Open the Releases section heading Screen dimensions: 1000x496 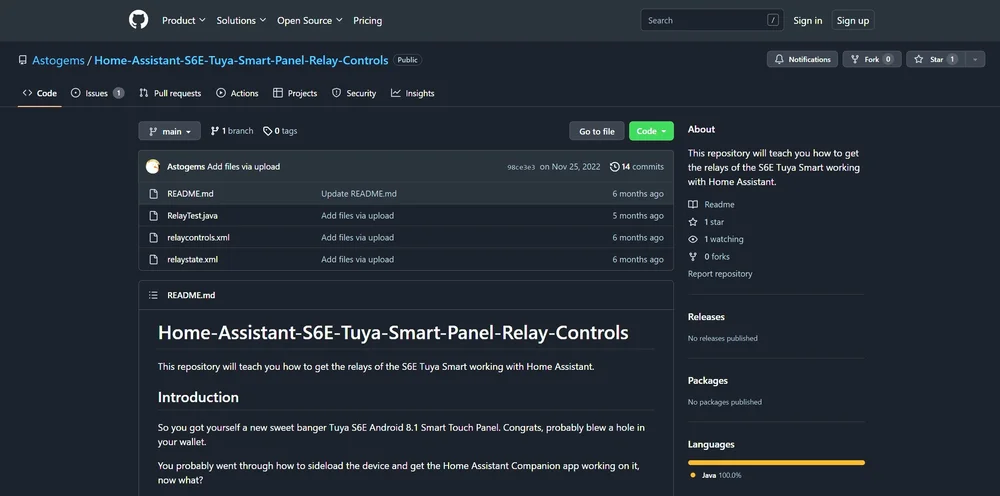[706, 317]
